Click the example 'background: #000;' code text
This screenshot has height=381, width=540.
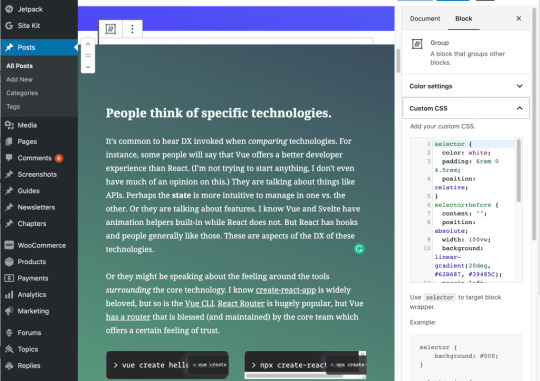[466, 356]
